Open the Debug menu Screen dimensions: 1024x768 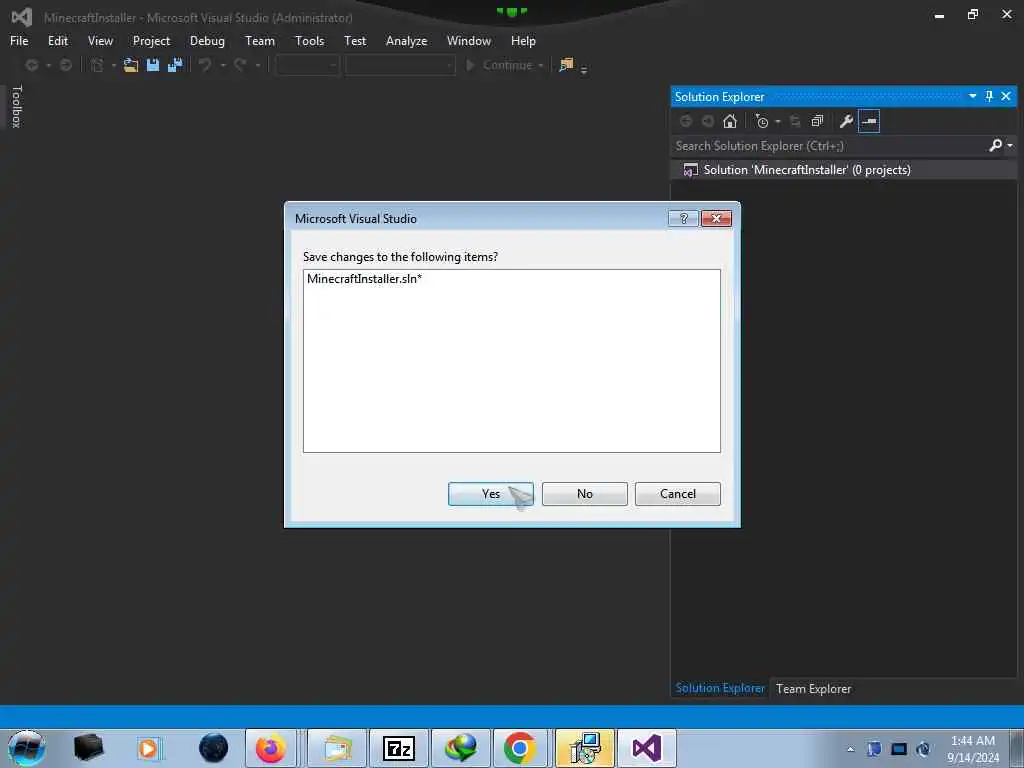tap(207, 40)
